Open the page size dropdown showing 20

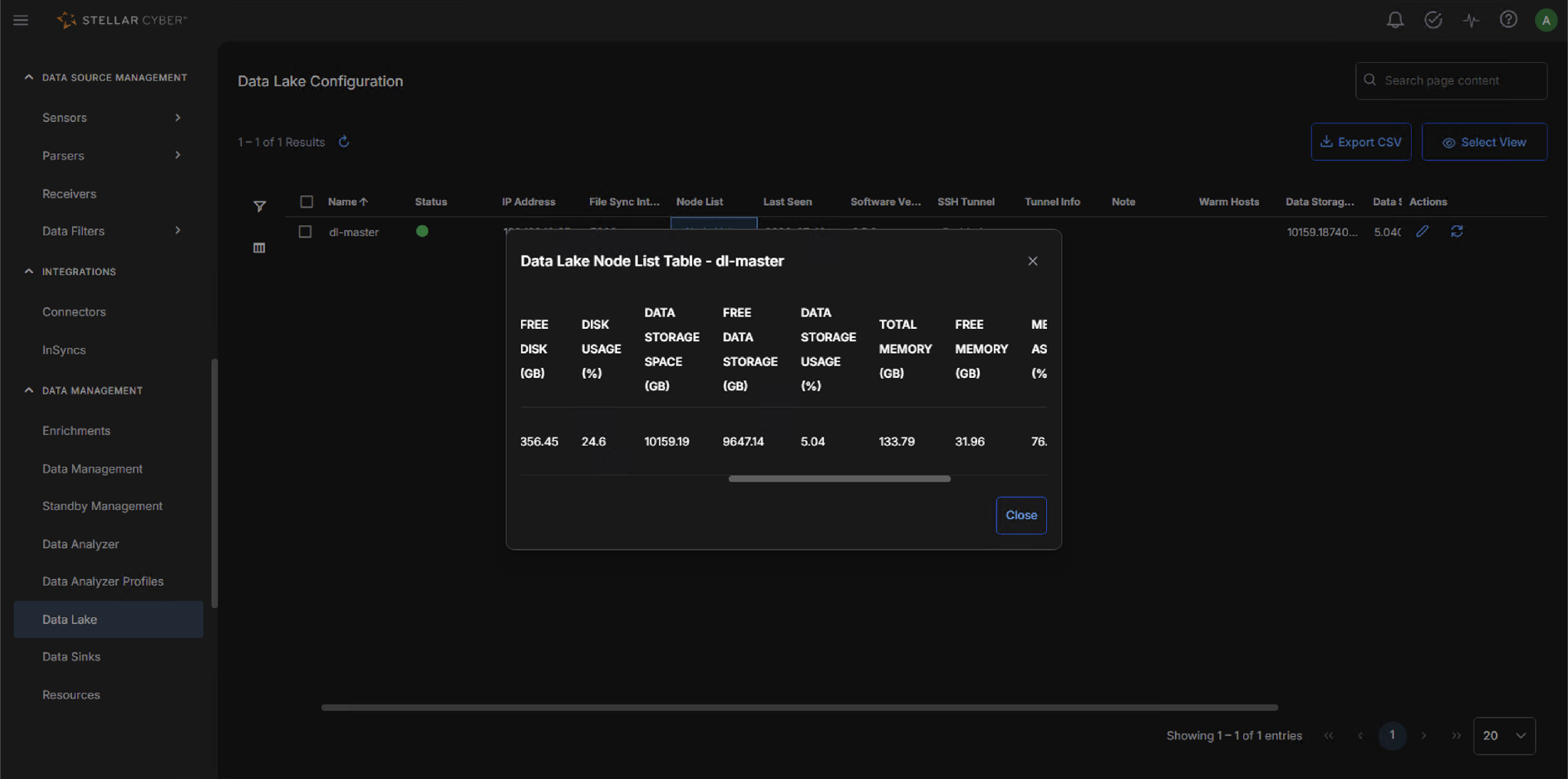[1504, 736]
